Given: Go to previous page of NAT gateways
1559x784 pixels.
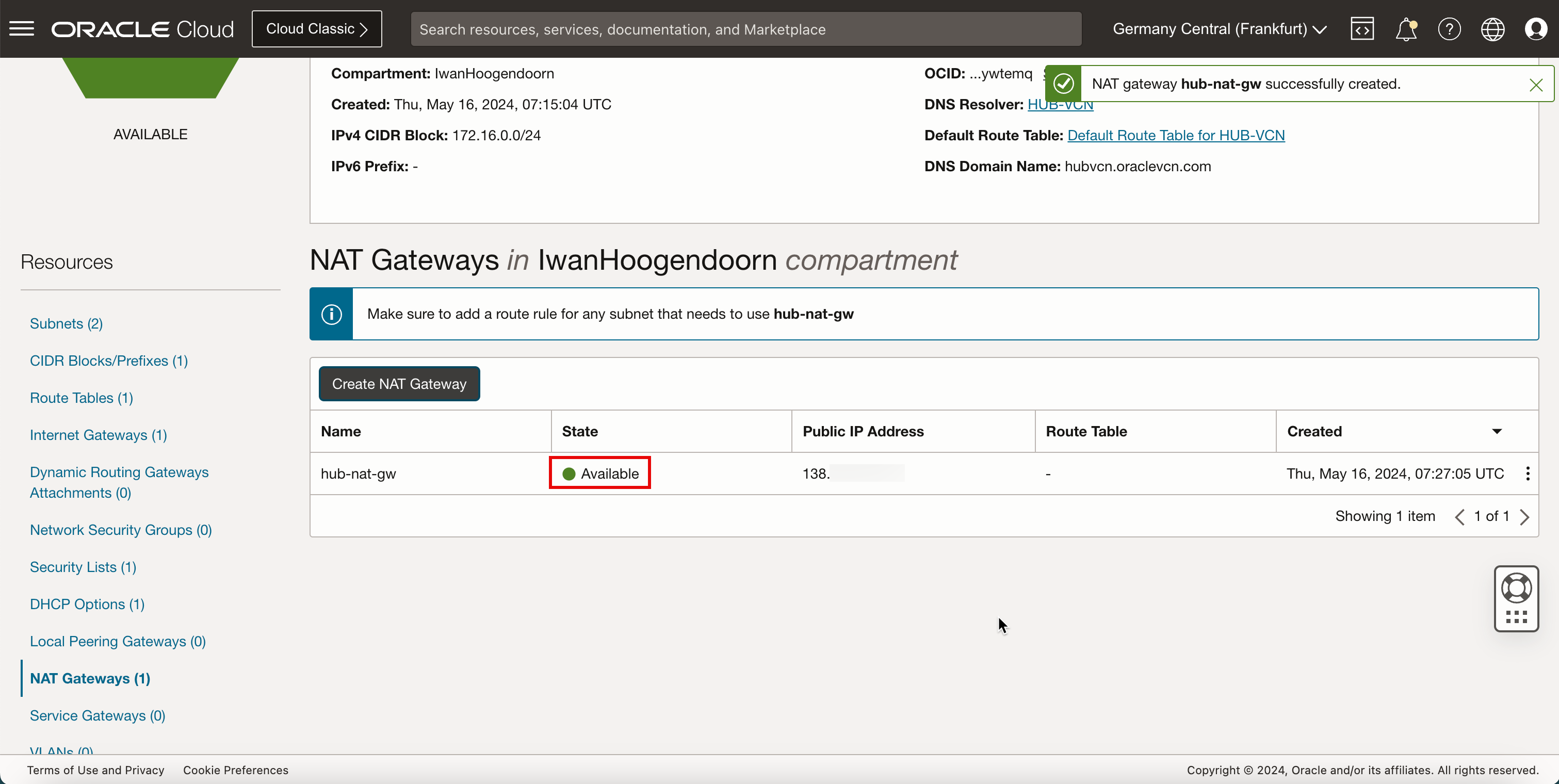Looking at the screenshot, I should [x=1460, y=517].
